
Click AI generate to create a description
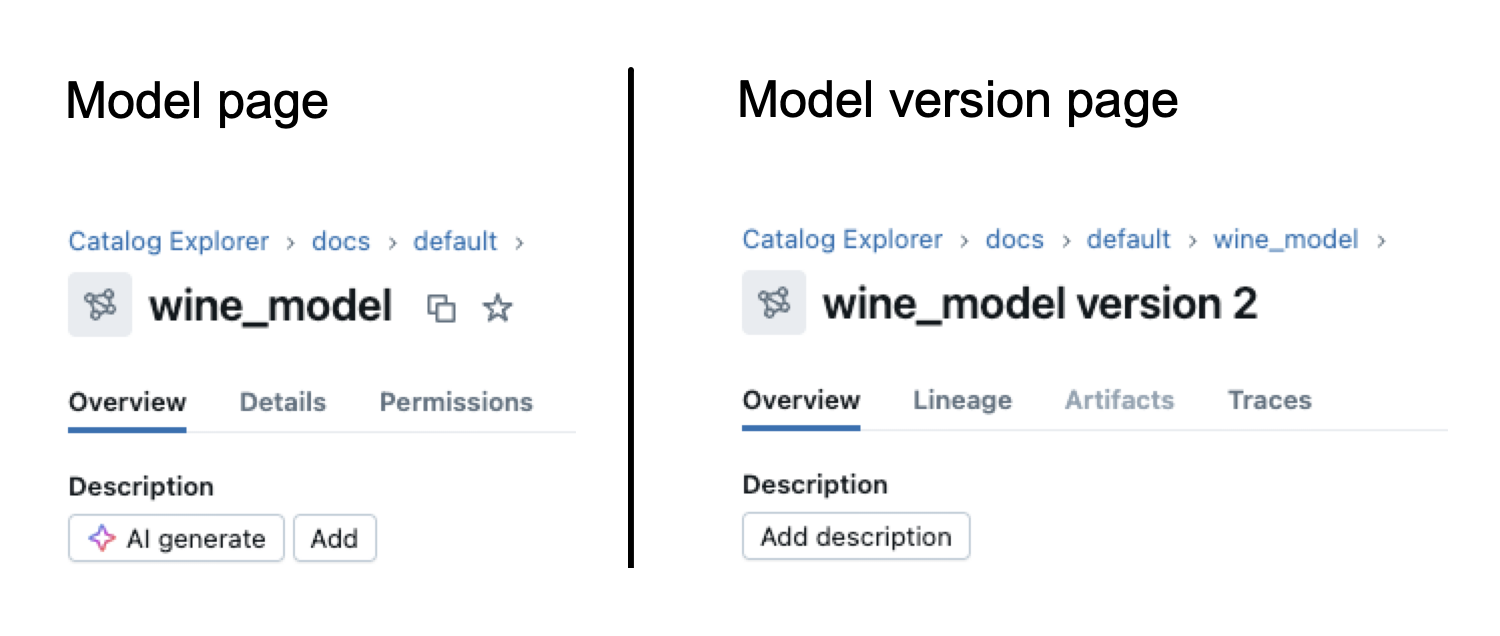[175, 538]
